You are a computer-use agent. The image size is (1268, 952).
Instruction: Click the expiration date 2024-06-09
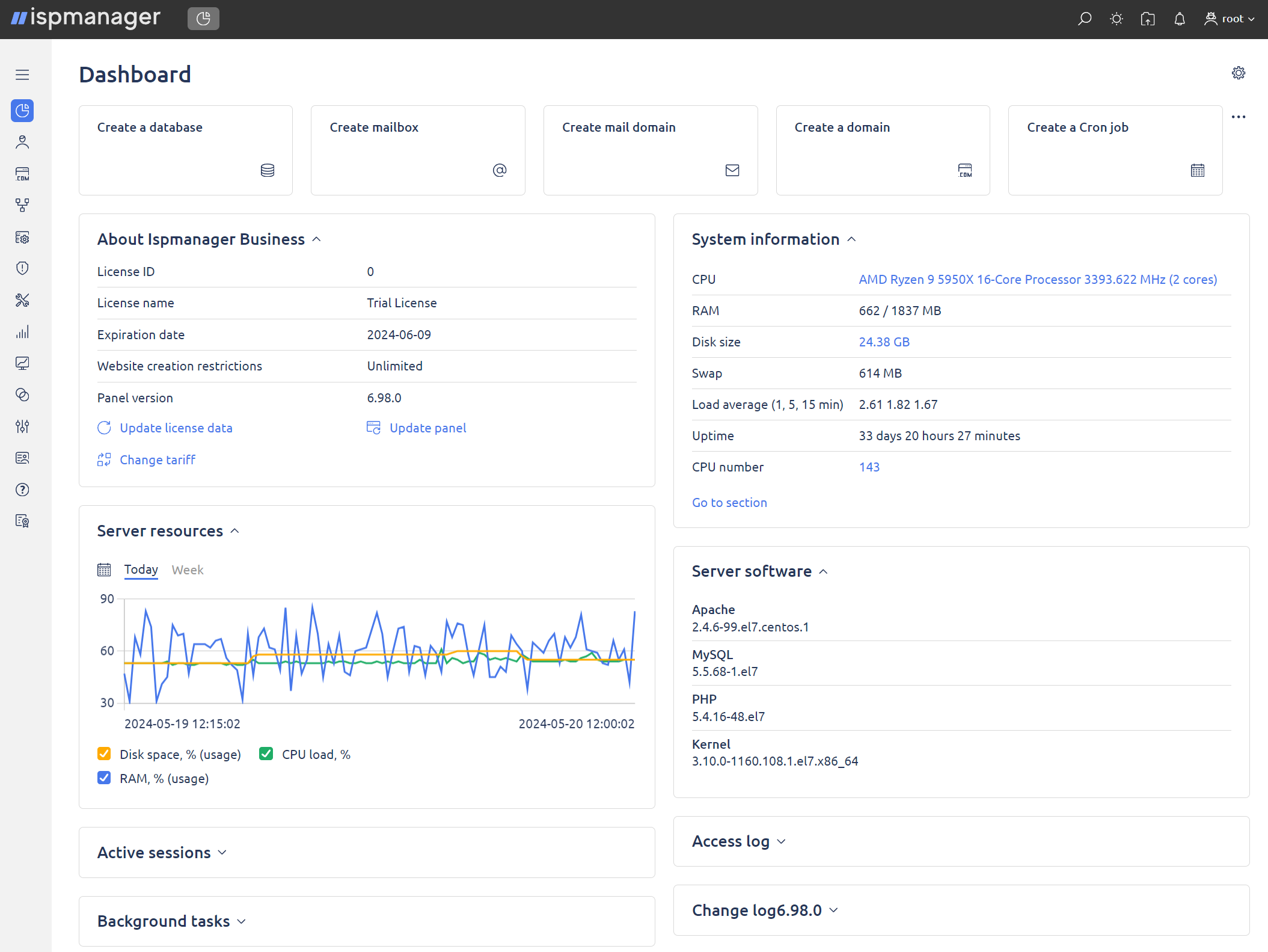[x=399, y=335]
